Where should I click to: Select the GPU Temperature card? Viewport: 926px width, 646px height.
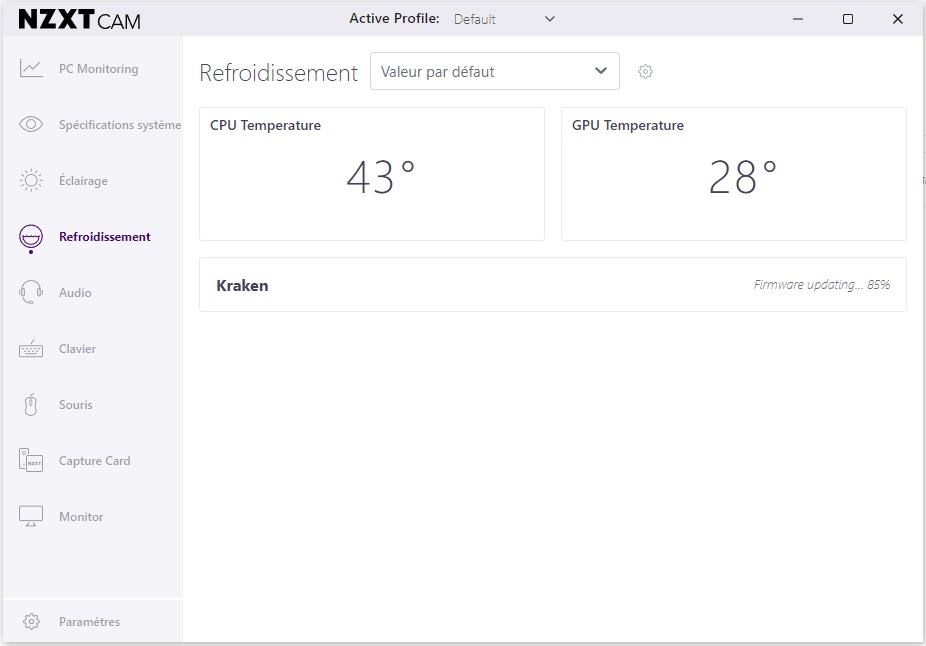733,174
